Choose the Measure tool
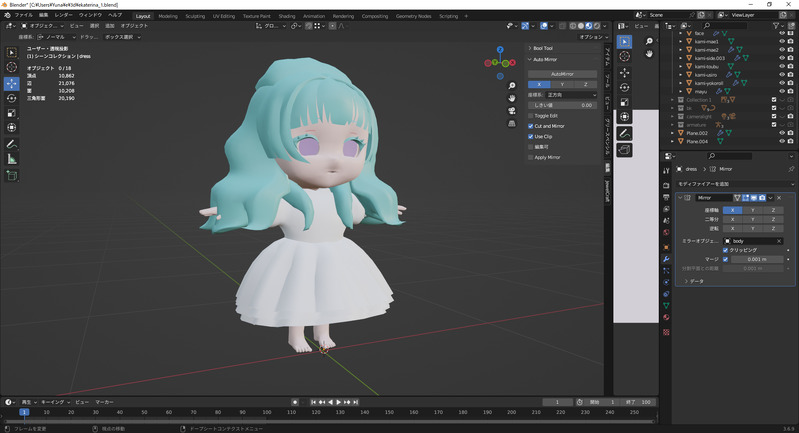This screenshot has height=433, width=799. pyautogui.click(x=11, y=159)
